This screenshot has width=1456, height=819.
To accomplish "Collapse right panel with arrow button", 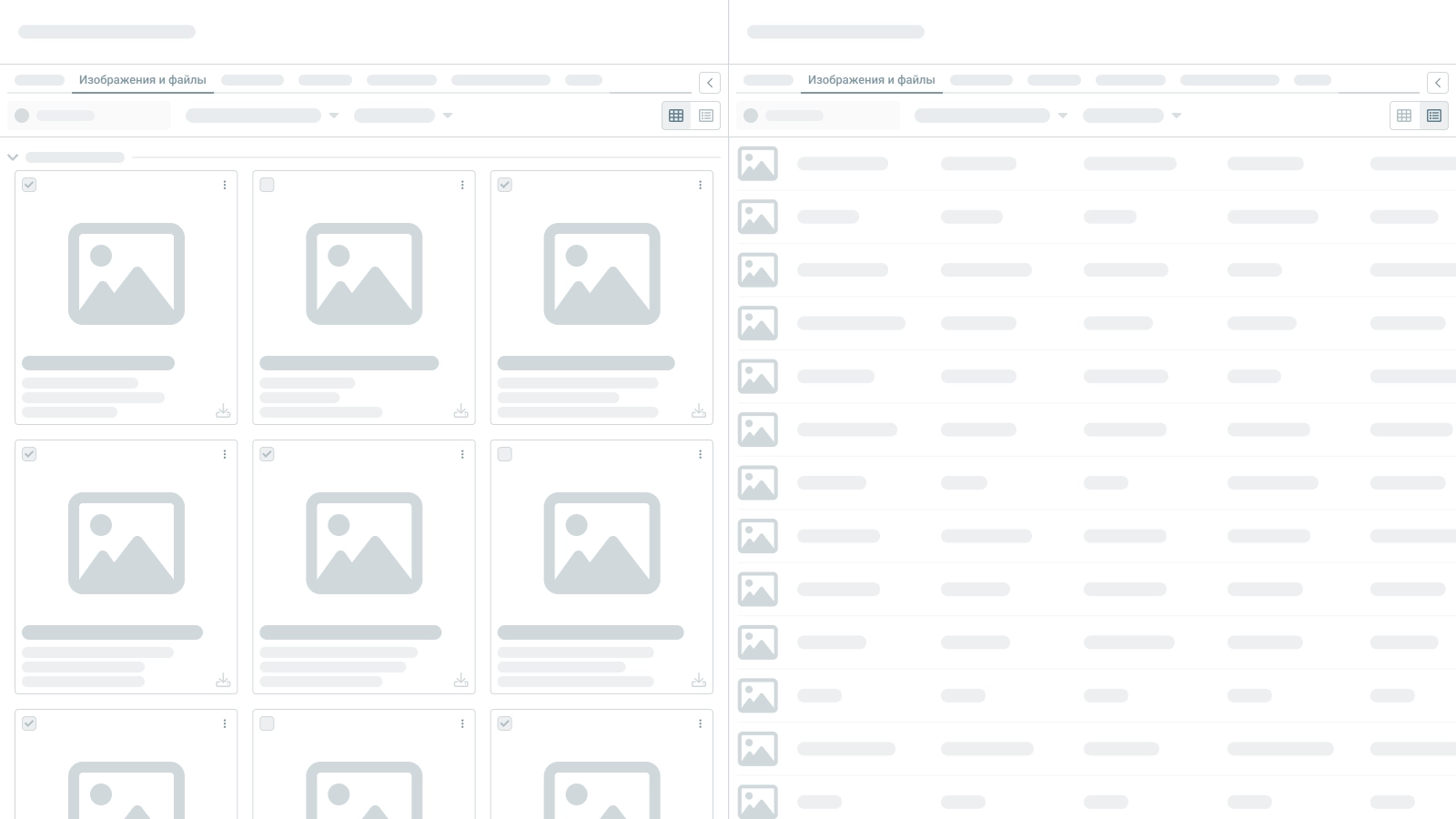I will click(x=1438, y=83).
